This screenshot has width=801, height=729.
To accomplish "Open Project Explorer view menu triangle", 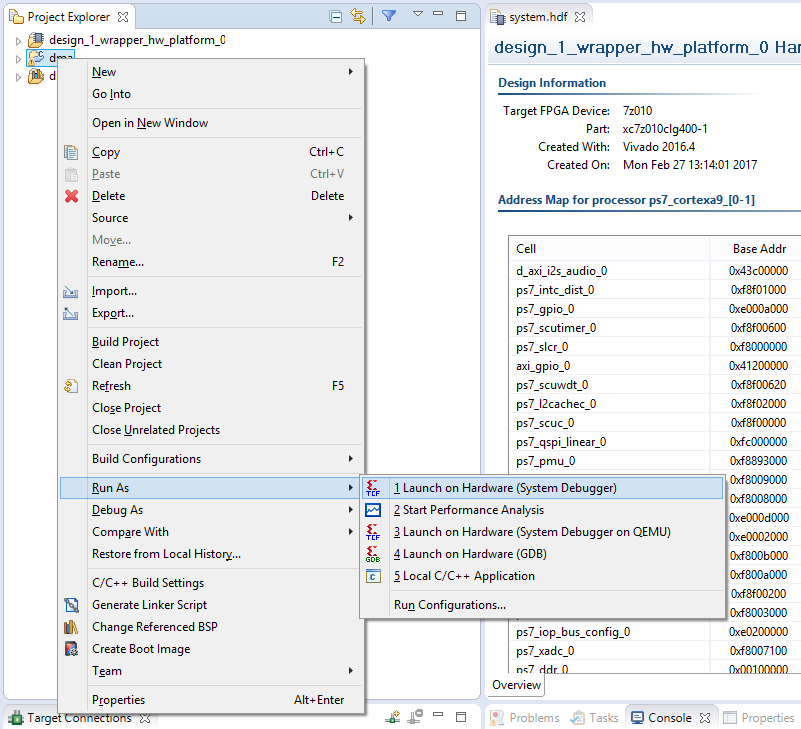I will click(x=418, y=14).
